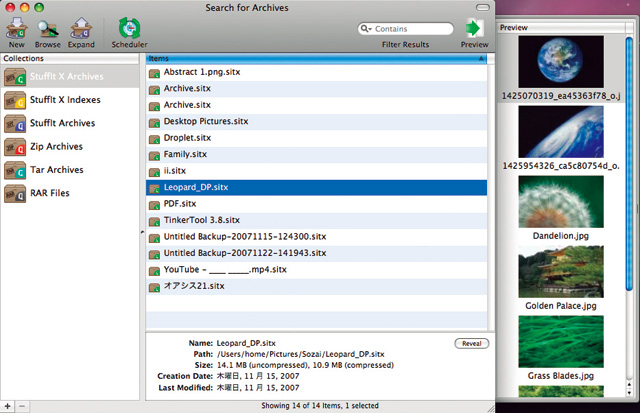The width and height of the screenshot is (640, 413).
Task: Click the 1425954326_ca5c80754d file caption
Action: click(x=561, y=166)
